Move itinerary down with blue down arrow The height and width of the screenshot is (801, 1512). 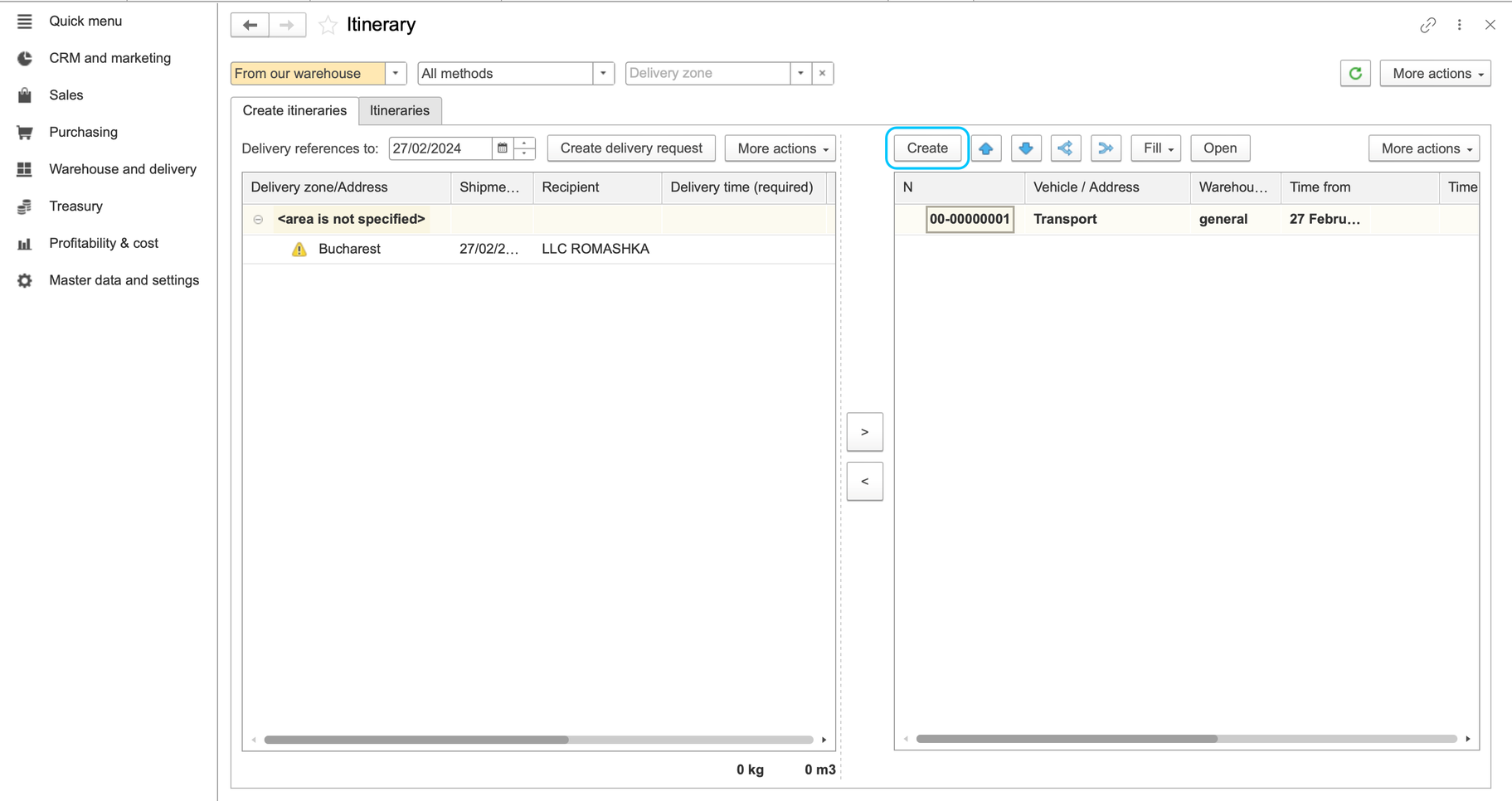coord(1026,148)
